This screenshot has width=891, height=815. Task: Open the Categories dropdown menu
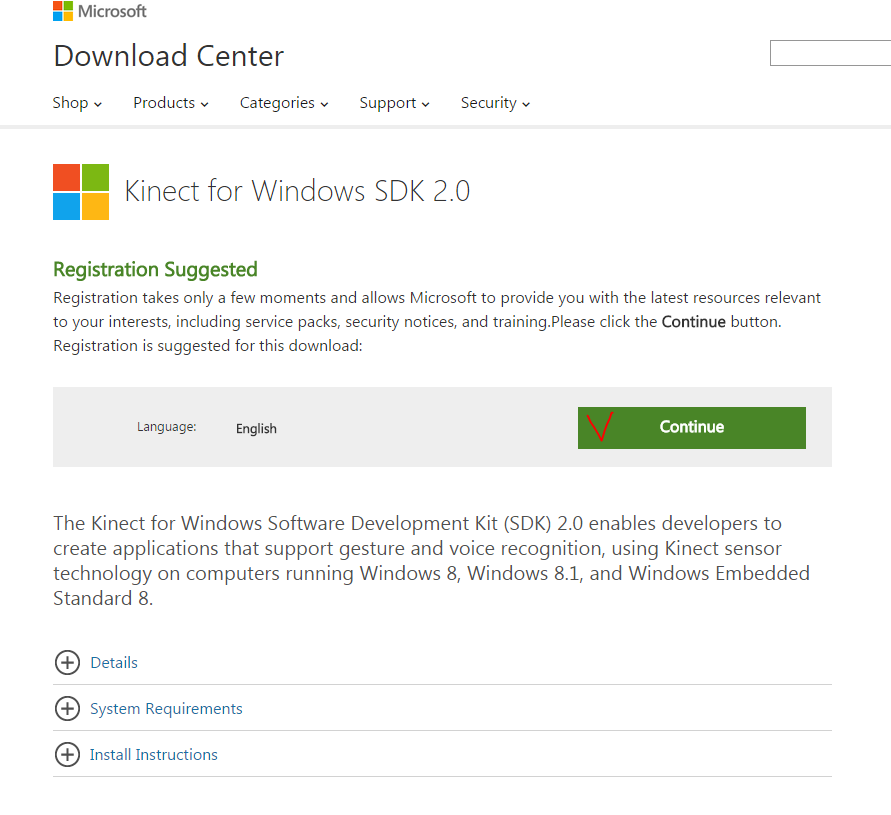coord(284,103)
